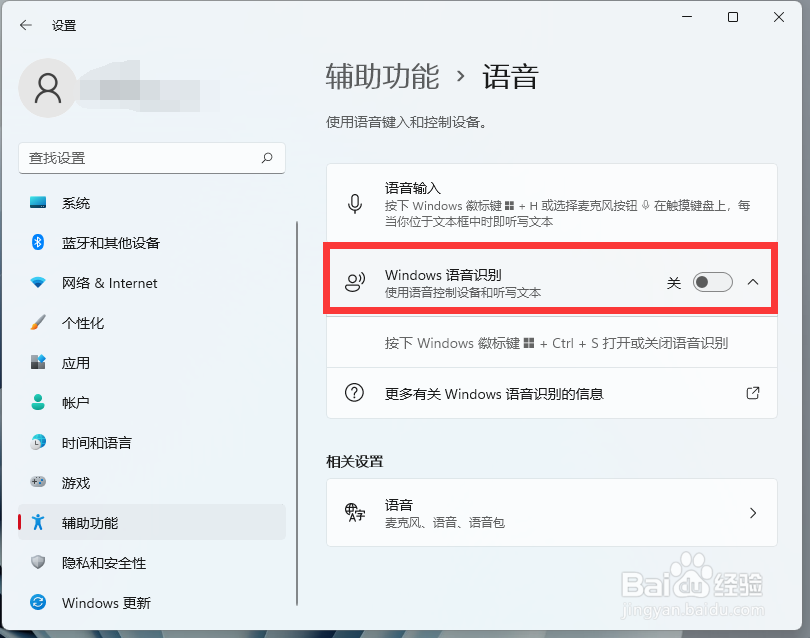
Task: Click the Windows 更新 sync icon
Action: [38, 602]
